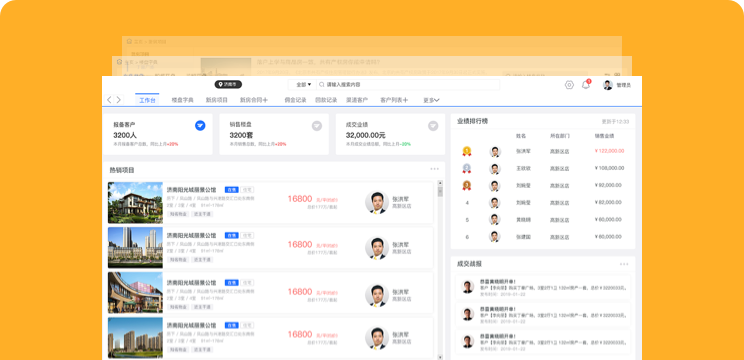This screenshot has width=744, height=360.
Task: Open the 回款记录 tab
Action: coord(326,100)
